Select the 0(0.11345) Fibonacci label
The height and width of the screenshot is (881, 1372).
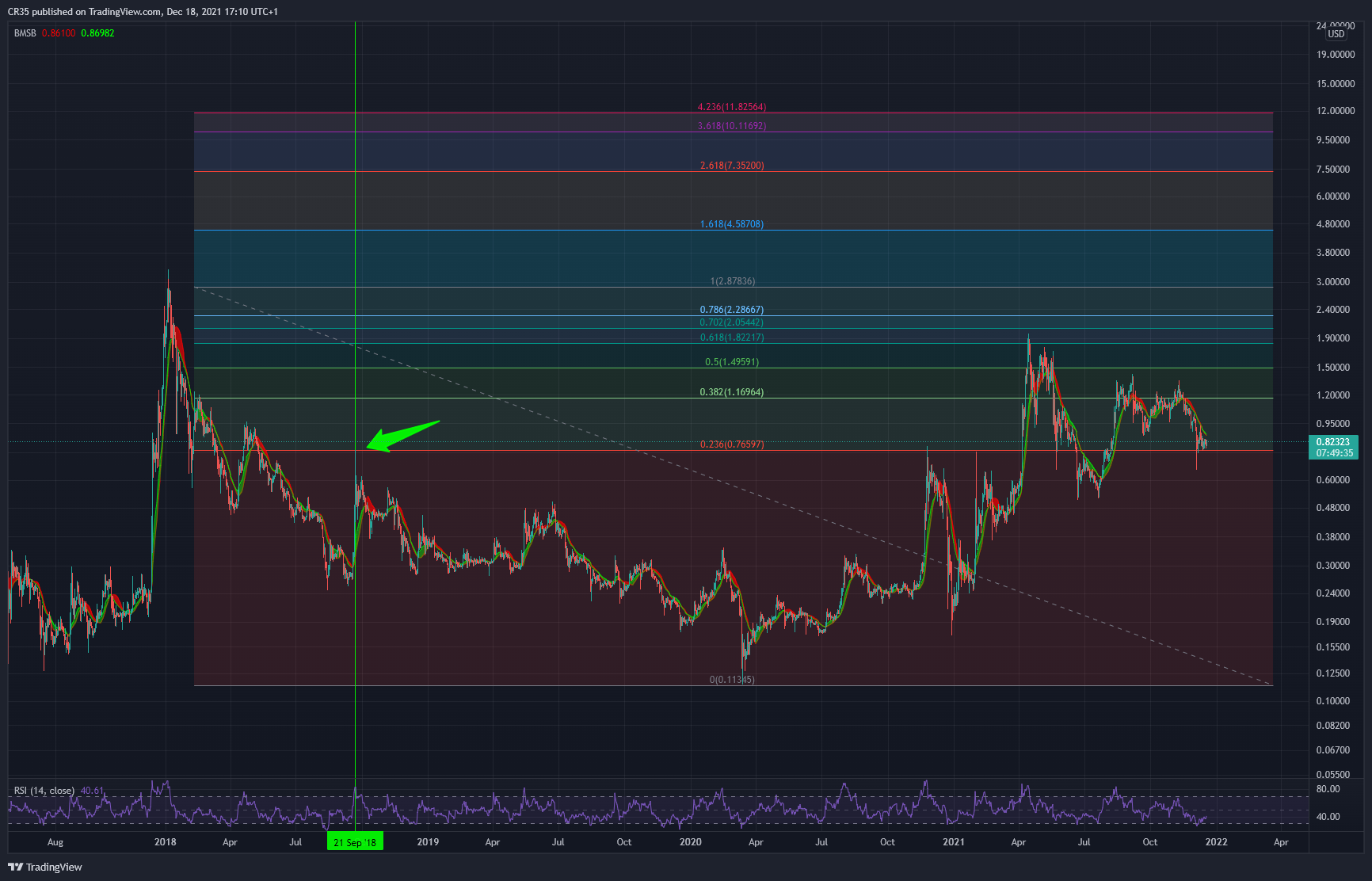pos(732,680)
